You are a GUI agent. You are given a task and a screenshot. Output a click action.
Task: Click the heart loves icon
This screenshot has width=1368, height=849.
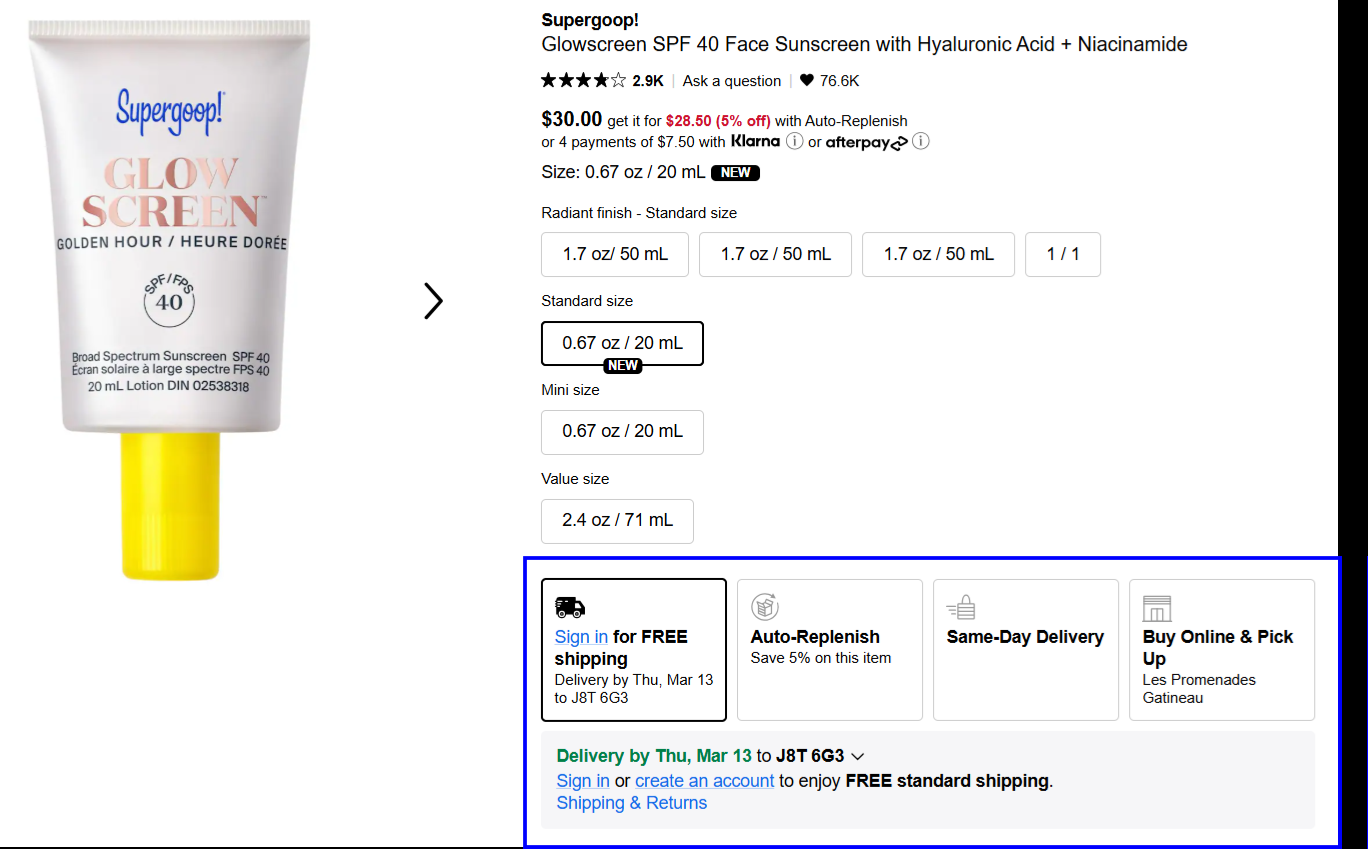806,81
